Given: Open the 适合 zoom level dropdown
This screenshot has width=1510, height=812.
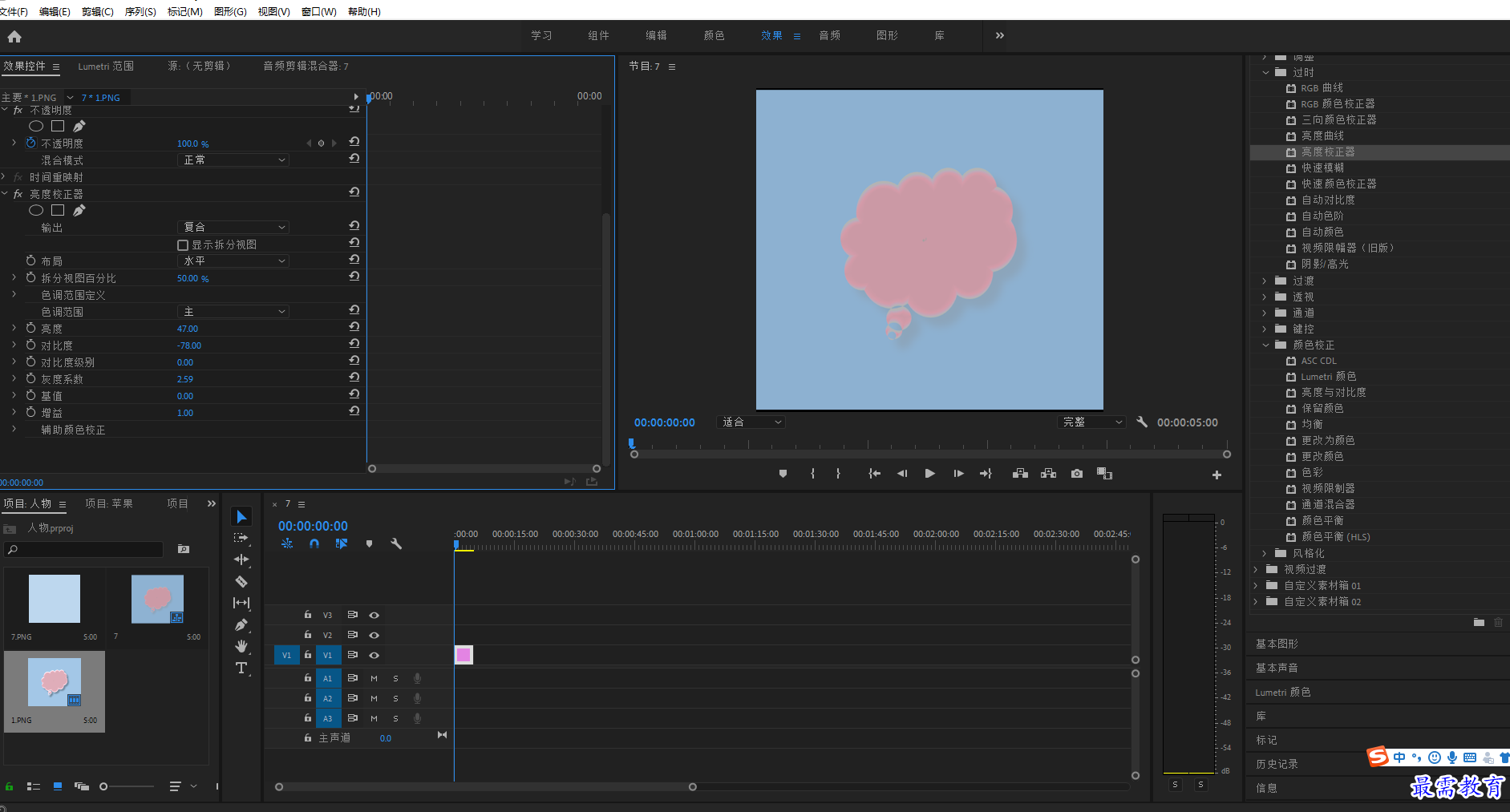Looking at the screenshot, I should (x=751, y=422).
